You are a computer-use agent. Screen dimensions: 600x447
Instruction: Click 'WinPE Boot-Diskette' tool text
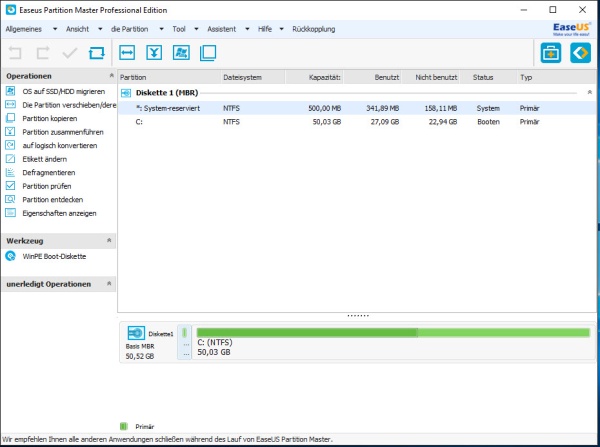coord(54,256)
